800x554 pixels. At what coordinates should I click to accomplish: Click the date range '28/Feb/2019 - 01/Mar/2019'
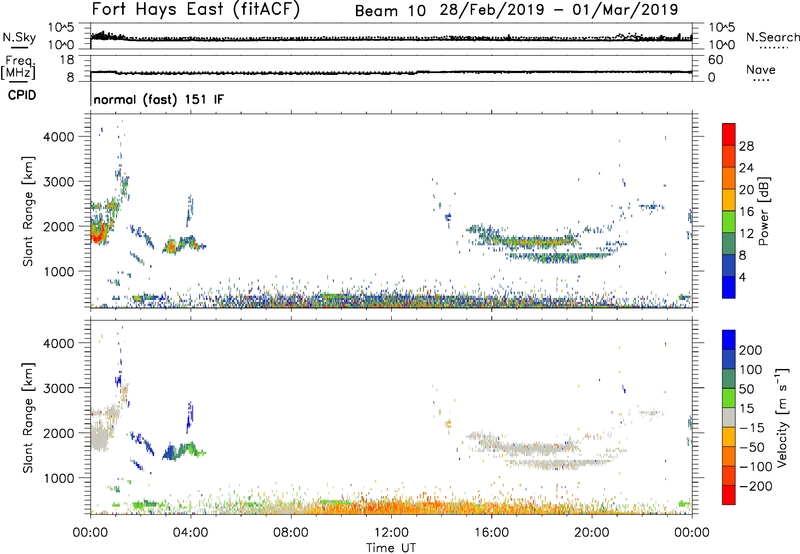pyautogui.click(x=559, y=10)
